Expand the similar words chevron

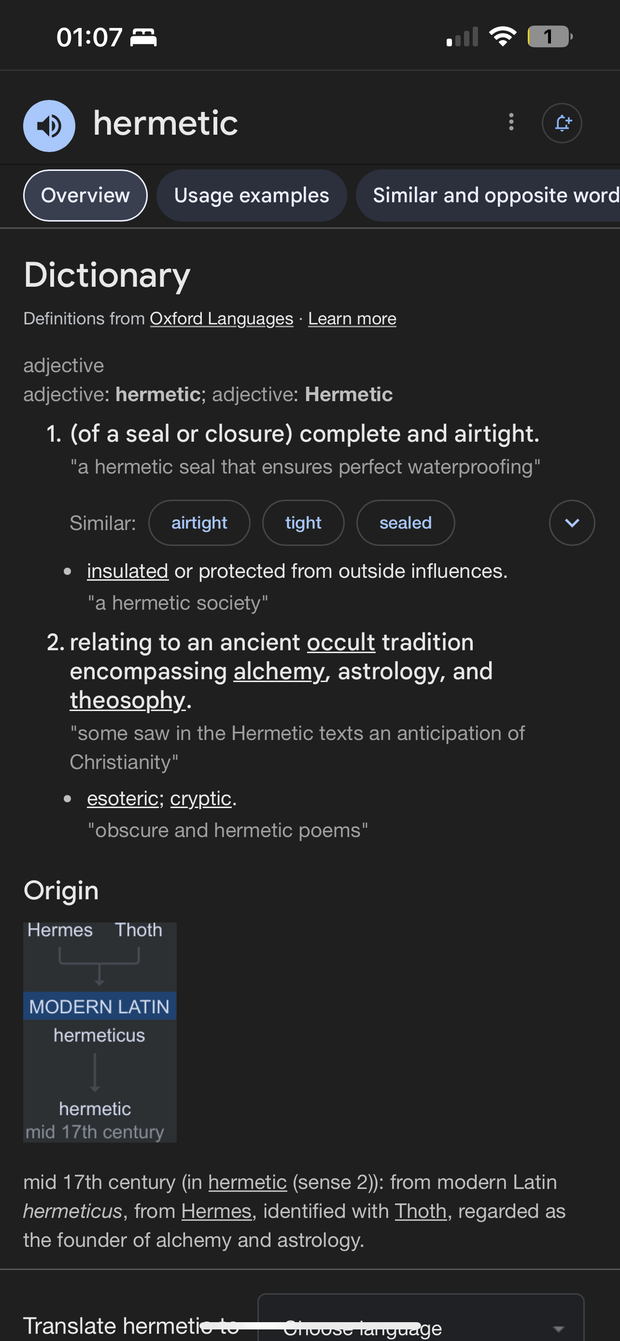point(572,523)
